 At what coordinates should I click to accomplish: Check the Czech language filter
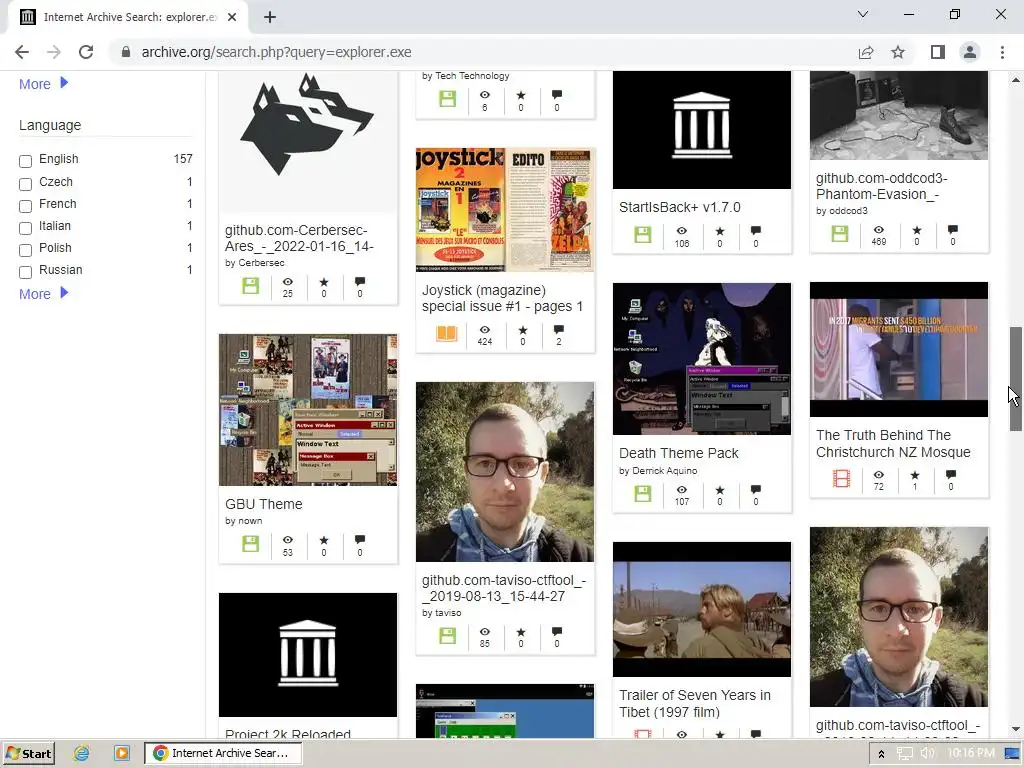click(25, 184)
